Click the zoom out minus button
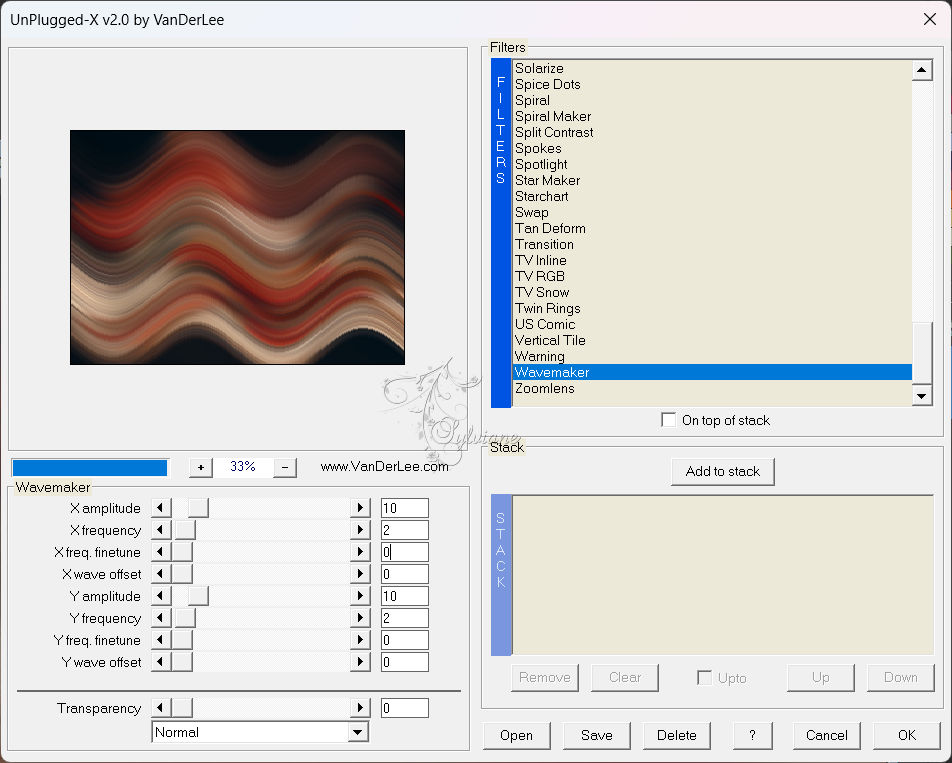 (285, 467)
